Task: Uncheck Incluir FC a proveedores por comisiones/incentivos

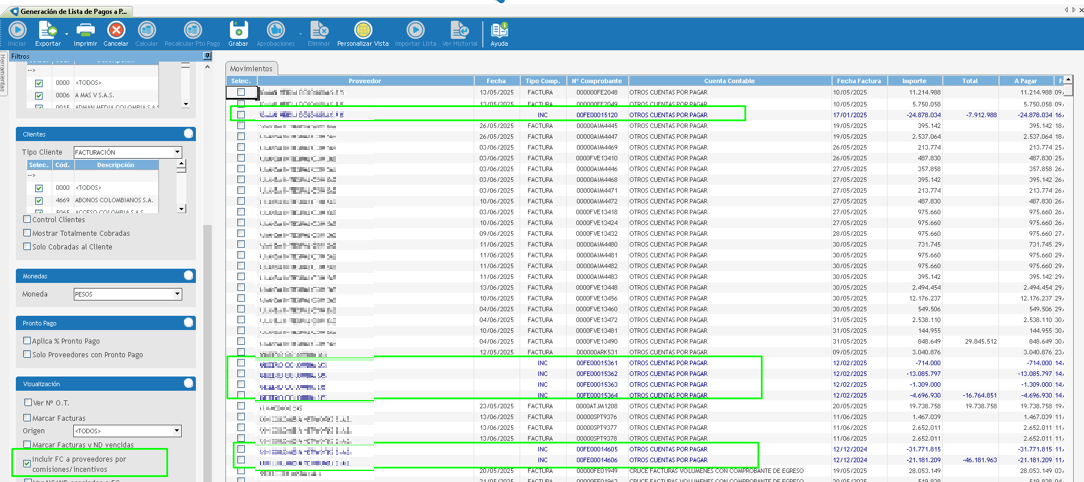Action: click(27, 463)
